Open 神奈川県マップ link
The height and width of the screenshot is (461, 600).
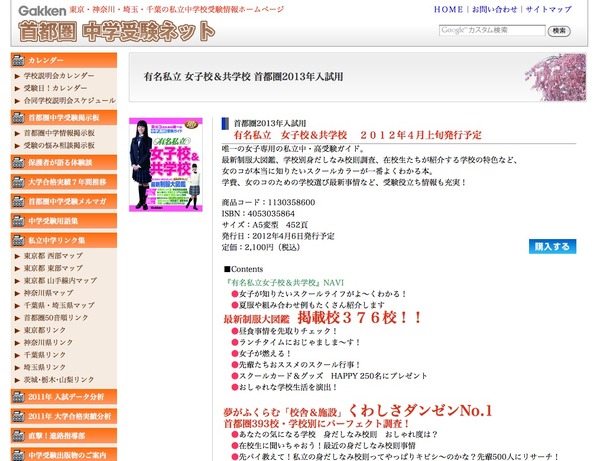click(x=49, y=293)
